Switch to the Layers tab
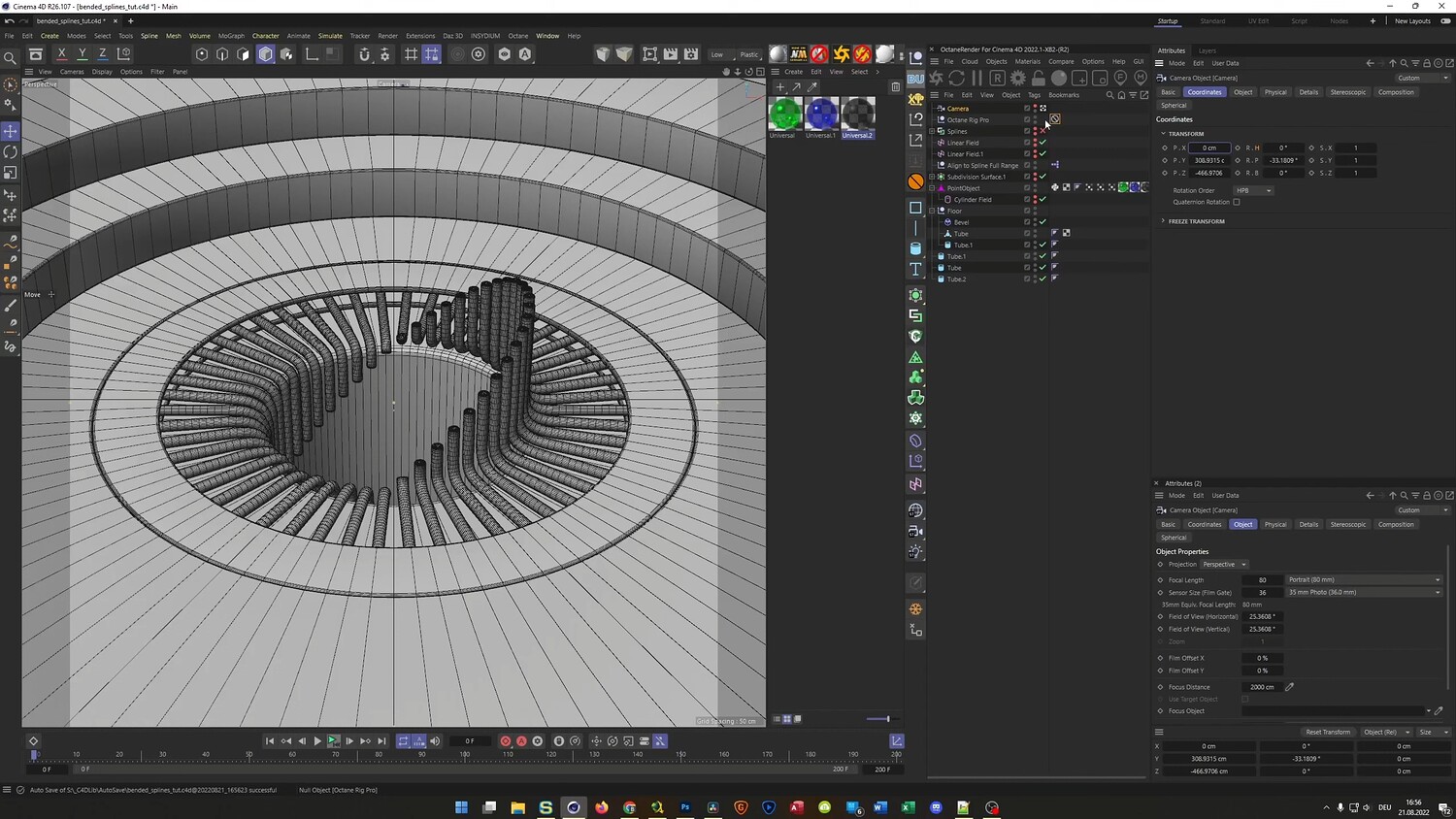 point(1207,50)
